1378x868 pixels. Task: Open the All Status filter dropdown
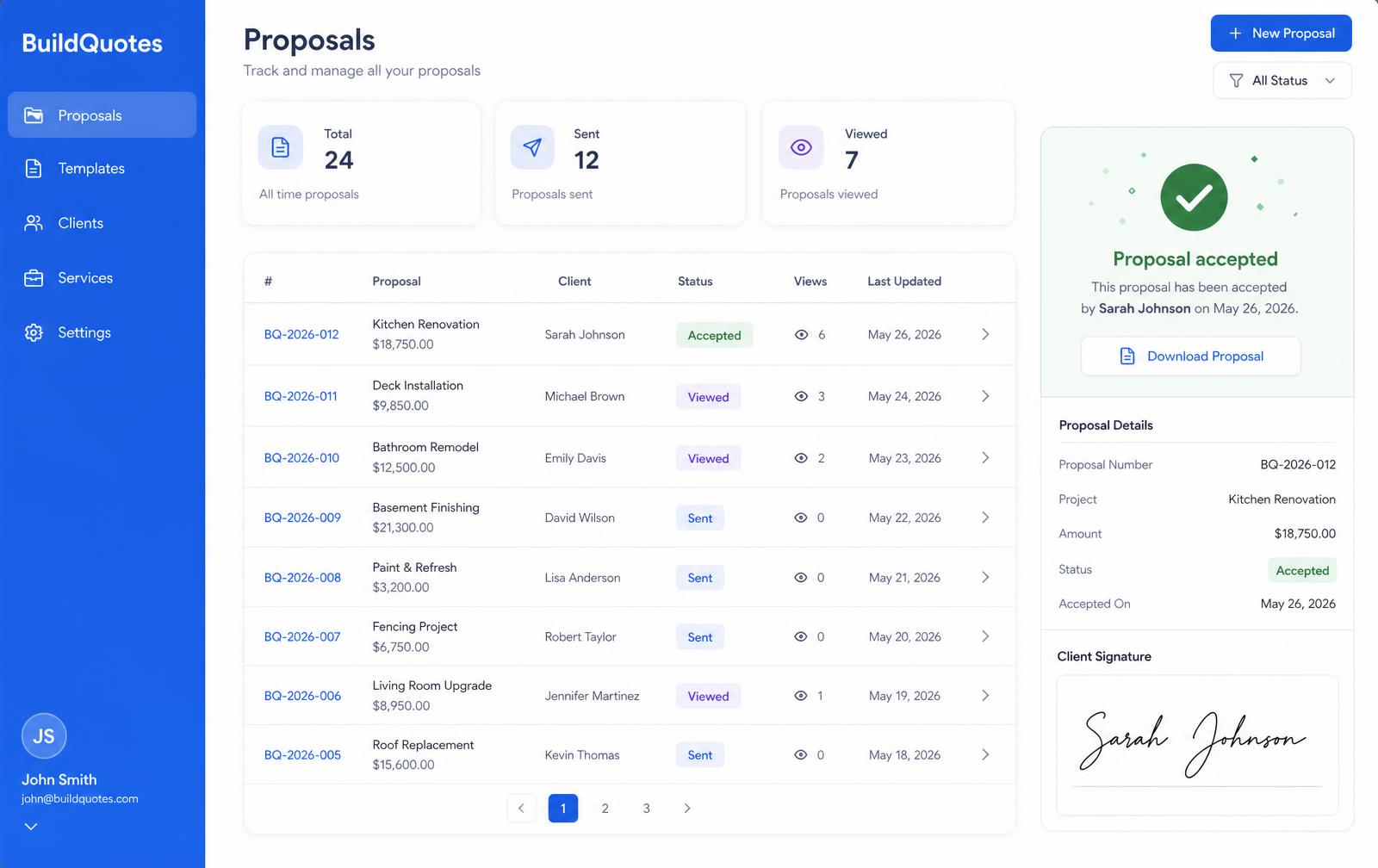click(x=1282, y=80)
